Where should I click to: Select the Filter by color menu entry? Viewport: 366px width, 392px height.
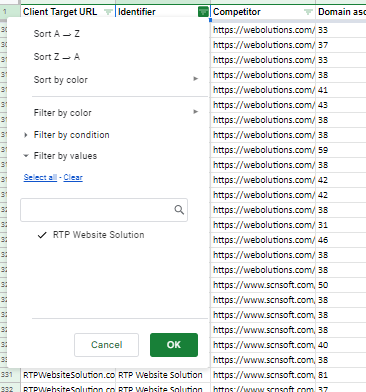[63, 113]
